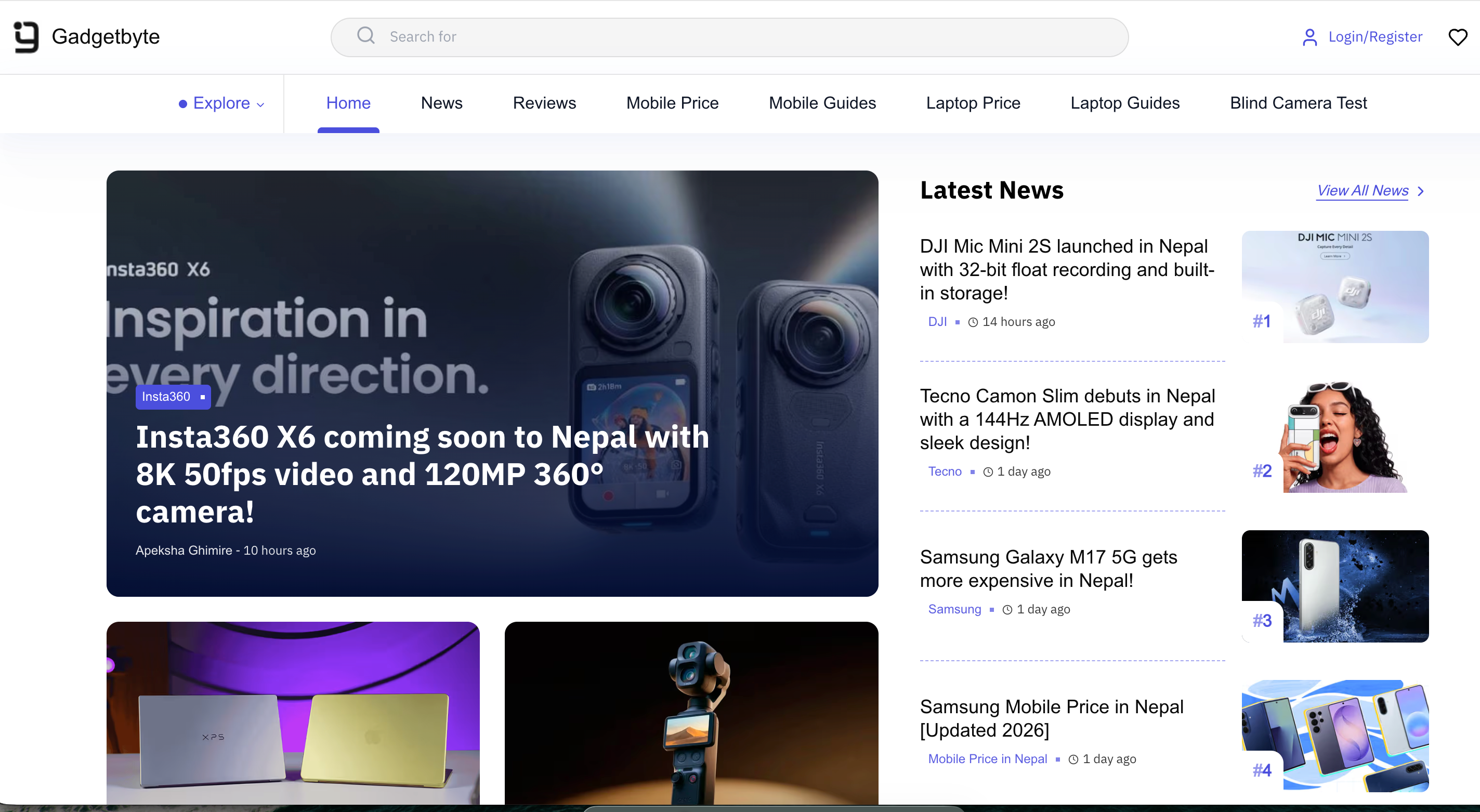Screen dimensions: 1480x812
Task: Expand the Explore dropdown menu
Action: 221,103
